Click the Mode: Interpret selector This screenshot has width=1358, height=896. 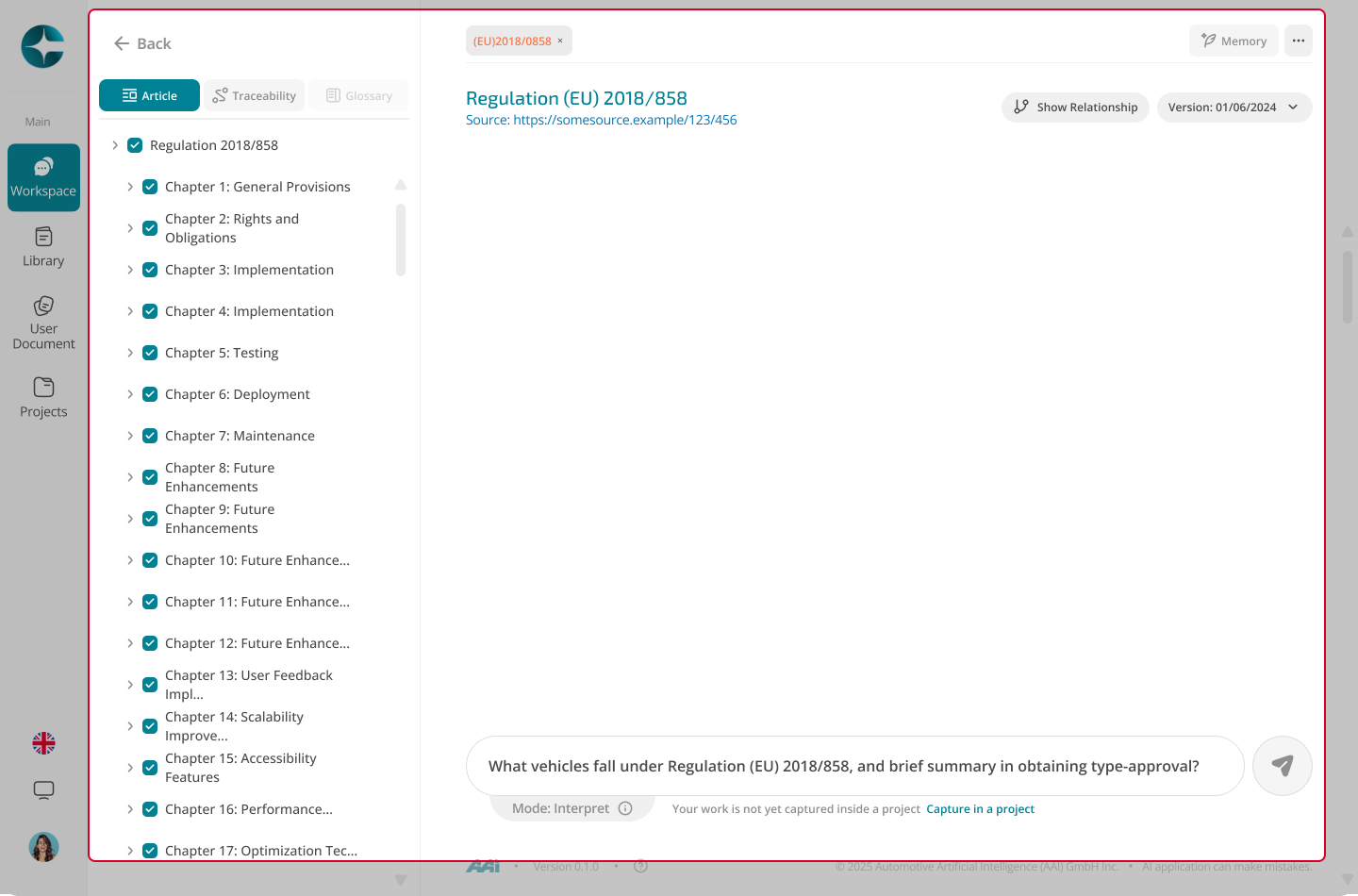pyautogui.click(x=571, y=808)
